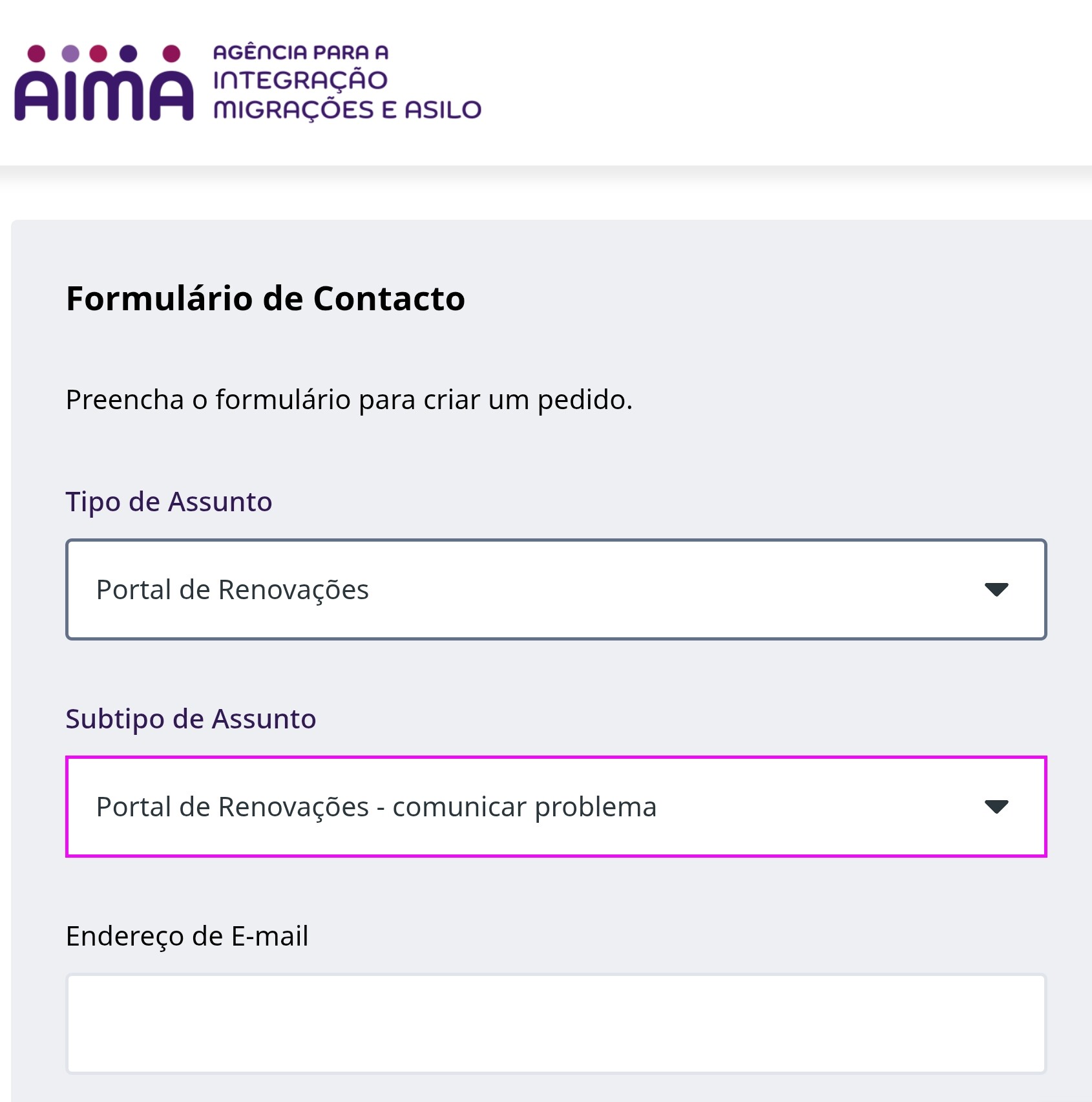
Task: Click the Endereço de E-mail label
Action: click(x=187, y=937)
